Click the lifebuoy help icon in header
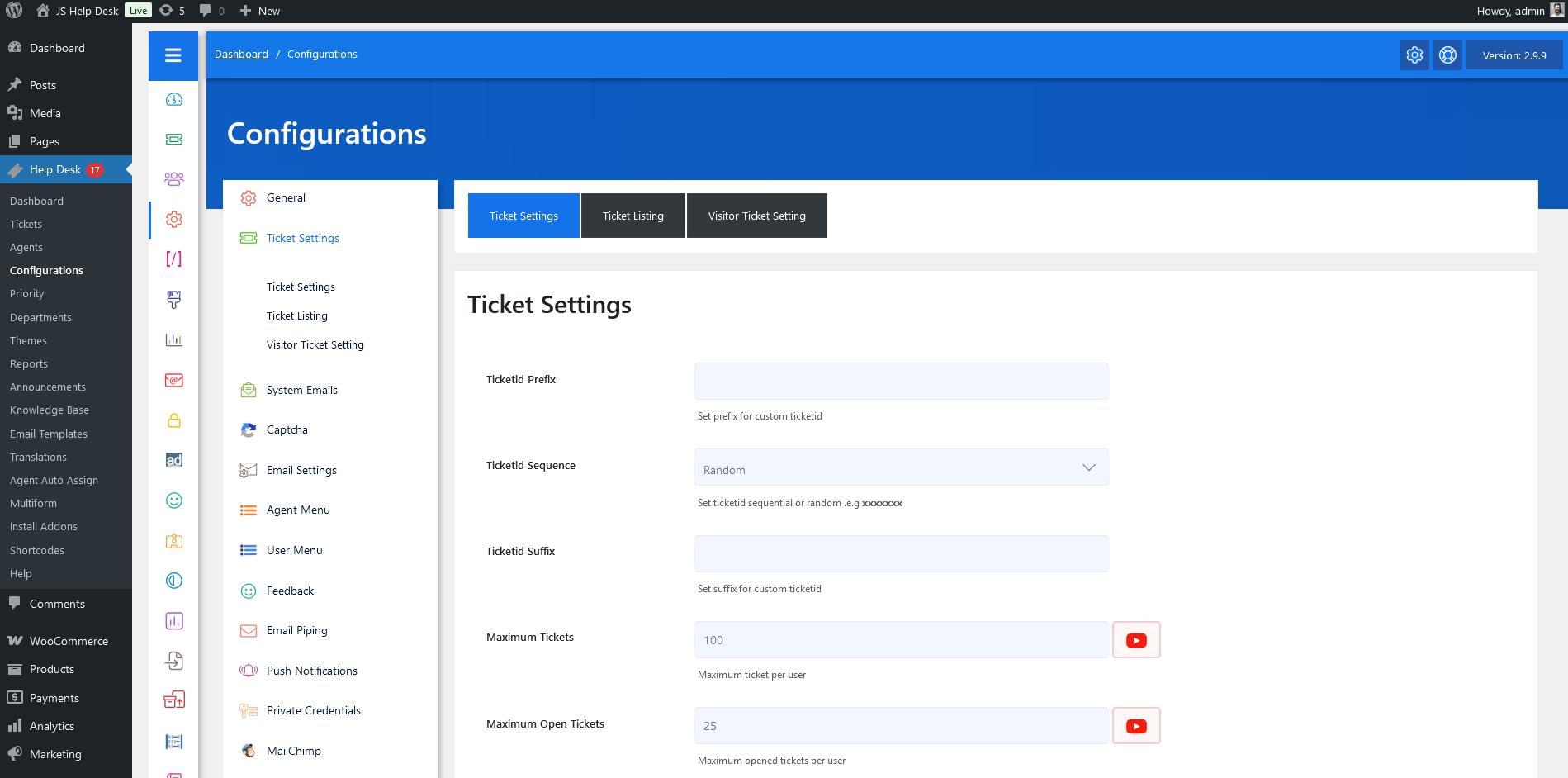 pos(1447,55)
